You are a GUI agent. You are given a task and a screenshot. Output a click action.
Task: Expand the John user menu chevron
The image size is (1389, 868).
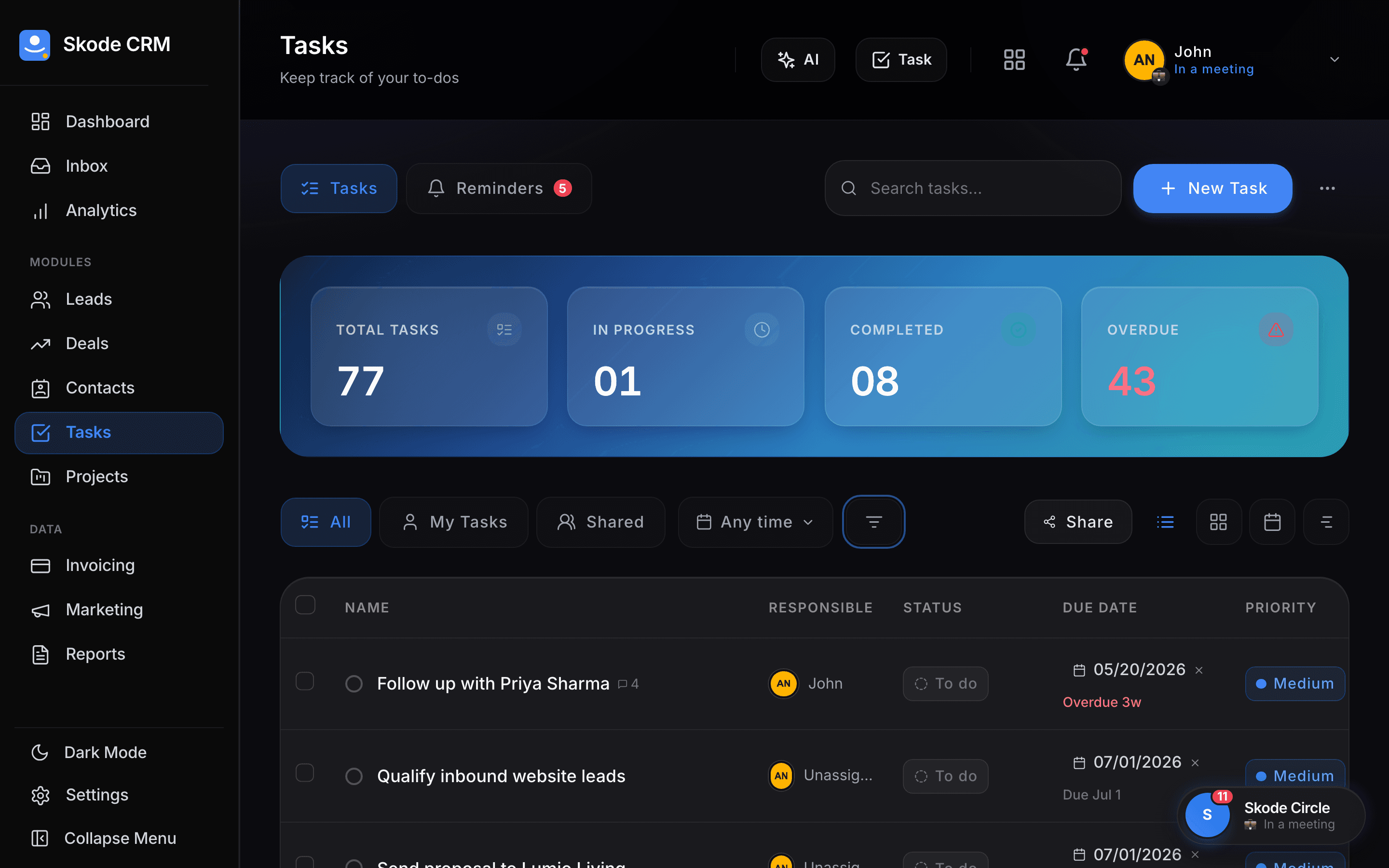pos(1335,60)
